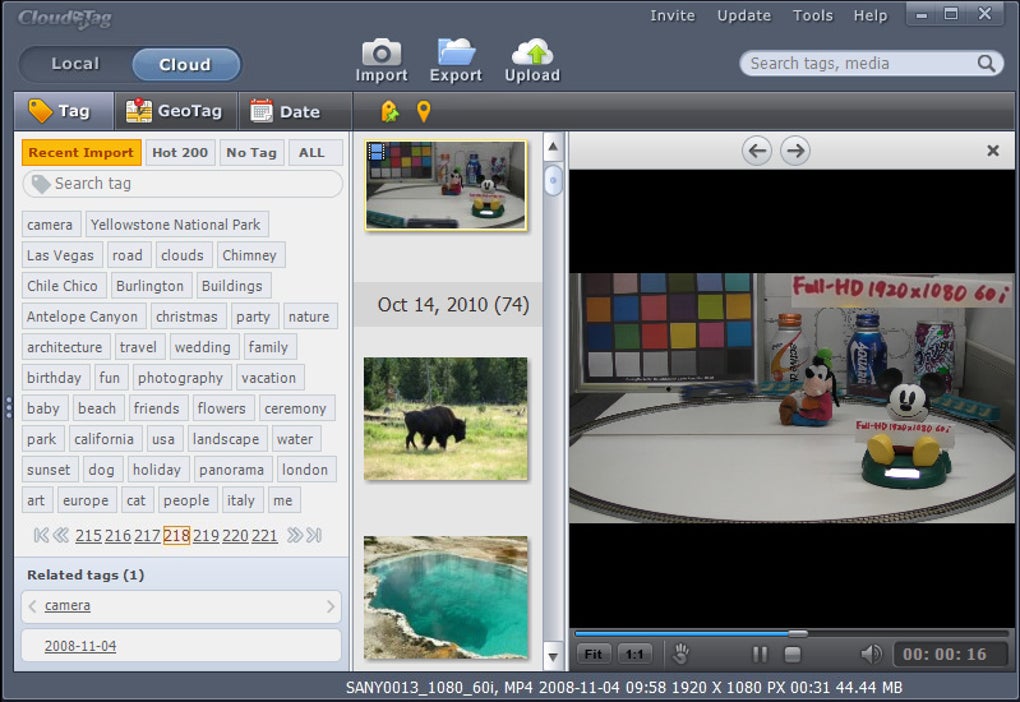Select the Yellowstone National Park tag

coord(176,225)
